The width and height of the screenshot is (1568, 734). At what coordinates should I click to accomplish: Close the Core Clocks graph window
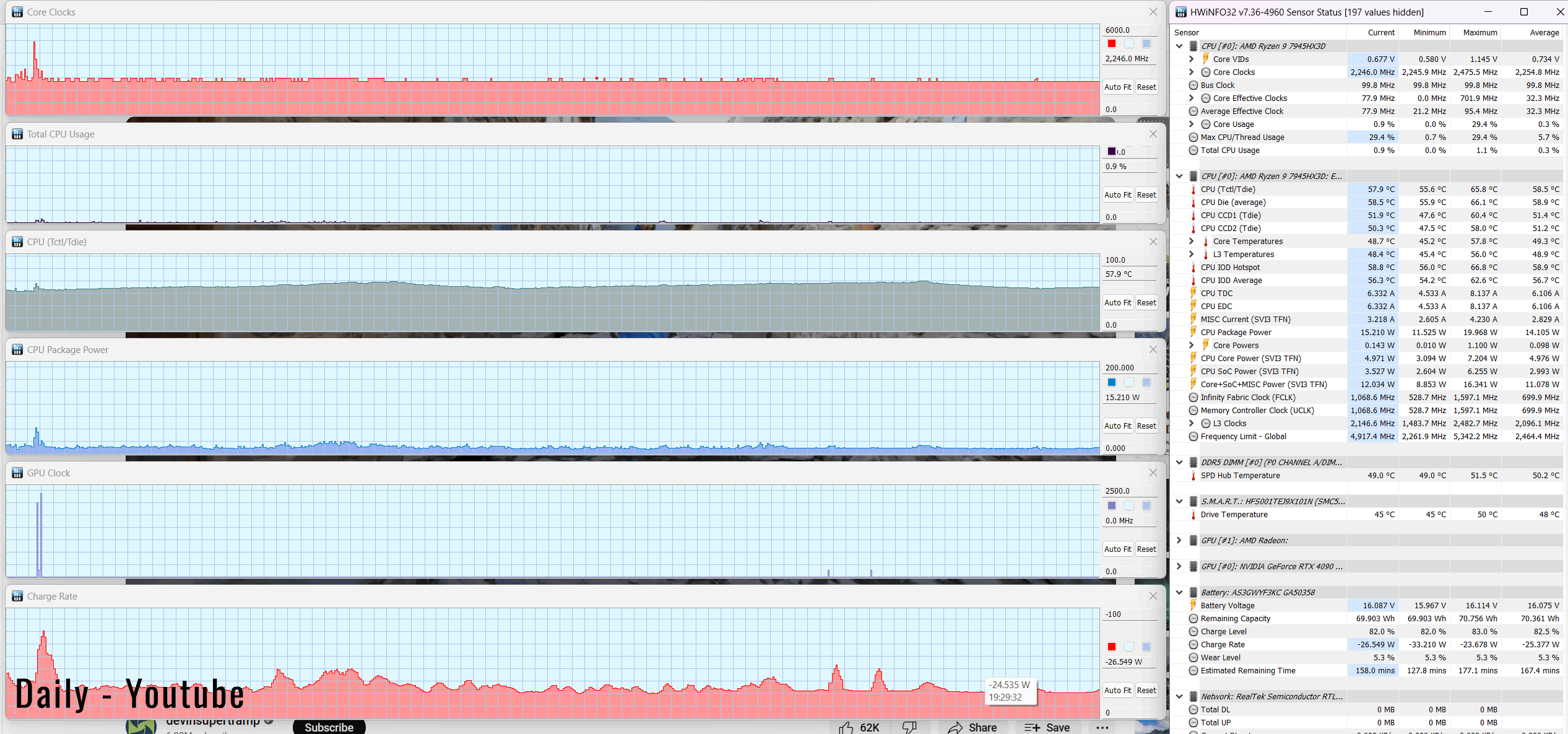tap(1153, 12)
